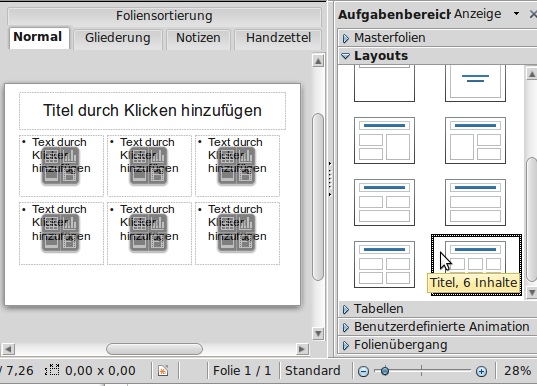Click insert-chart icon in top-left content box
The image size is (537, 386).
[70, 157]
